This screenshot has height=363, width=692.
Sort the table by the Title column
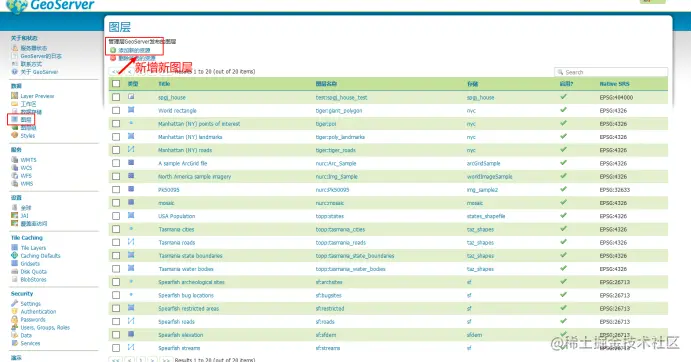164,83
